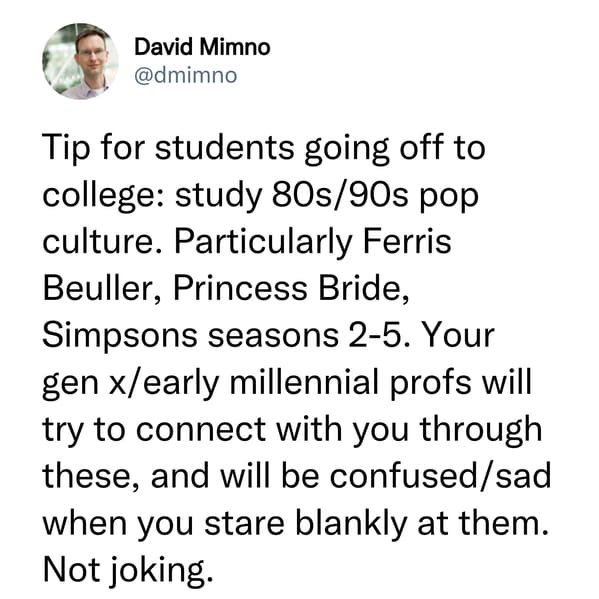599x599 pixels.
Task: Click the word 'college:' in the tweet
Action: pyautogui.click(x=104, y=197)
